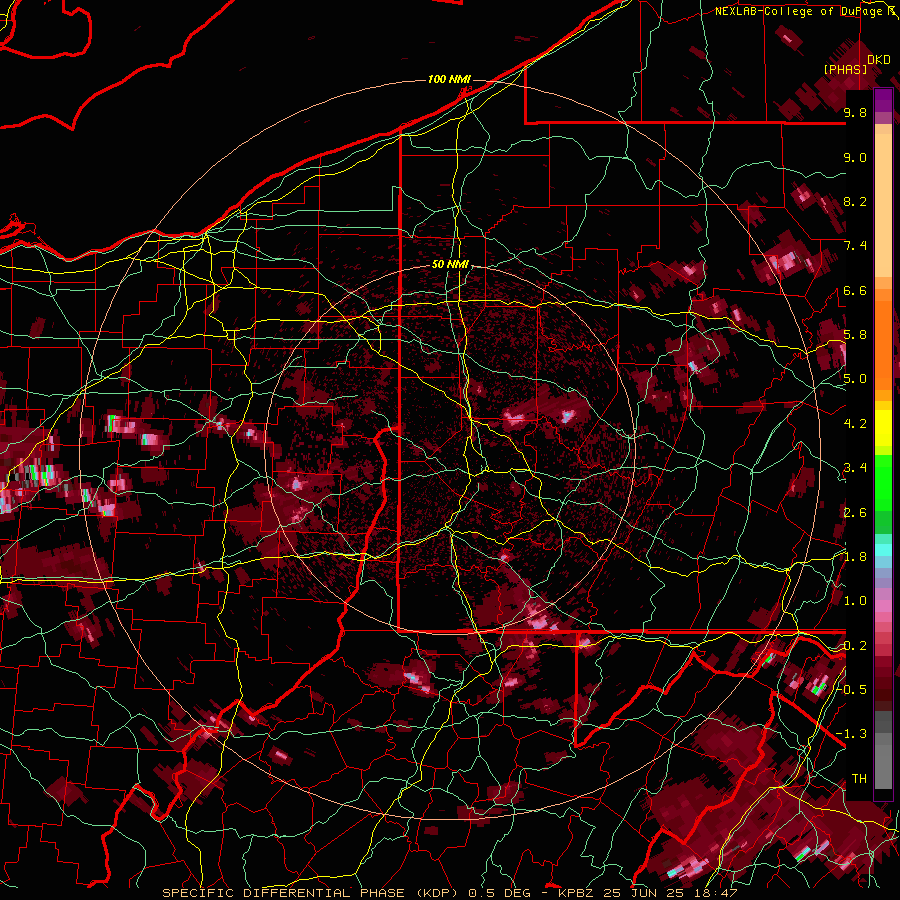The width and height of the screenshot is (900, 900).
Task: Select the 1.8 value on the color scale
Action: coord(855,557)
